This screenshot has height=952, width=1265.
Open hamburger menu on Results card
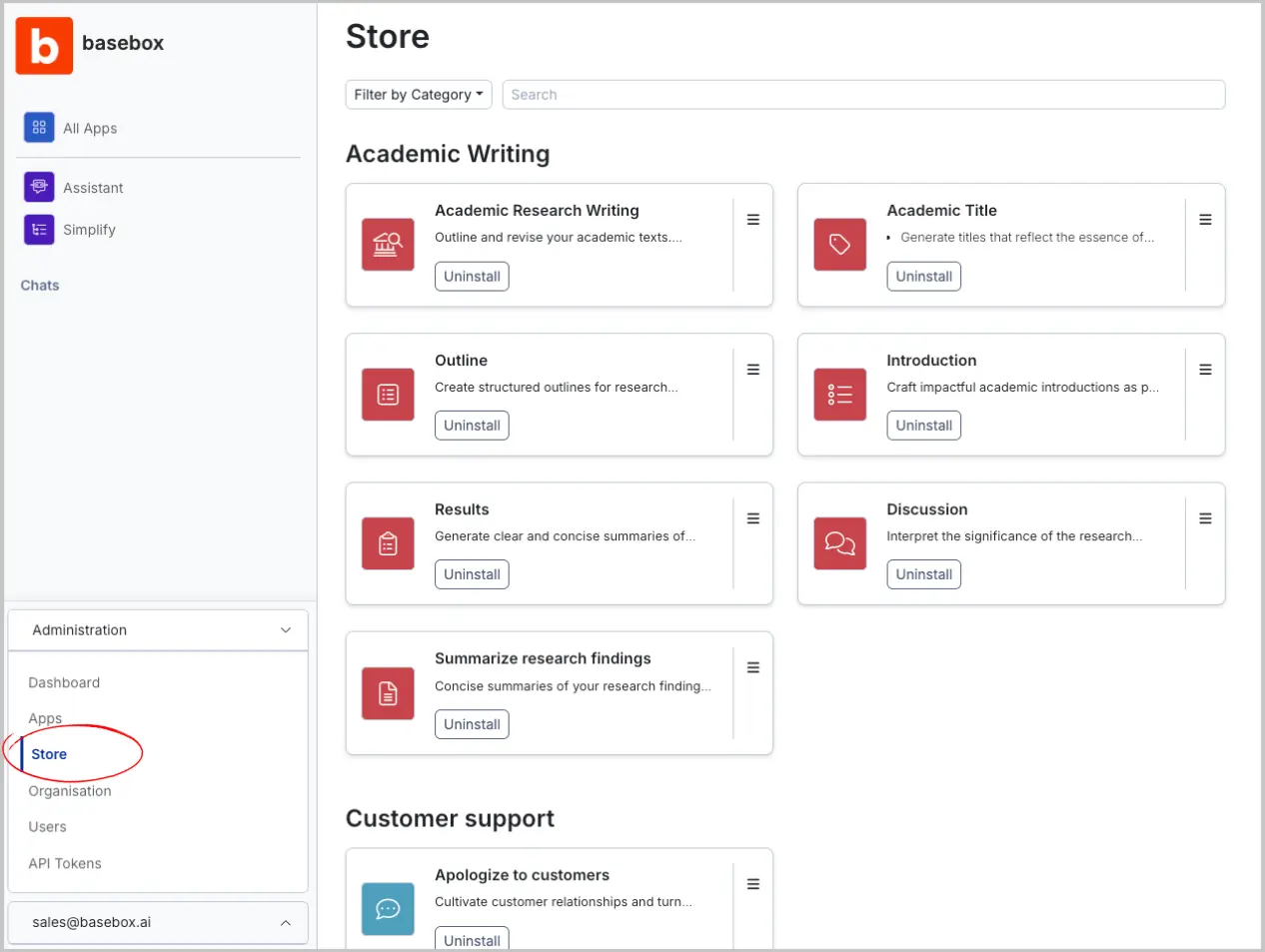coord(753,518)
